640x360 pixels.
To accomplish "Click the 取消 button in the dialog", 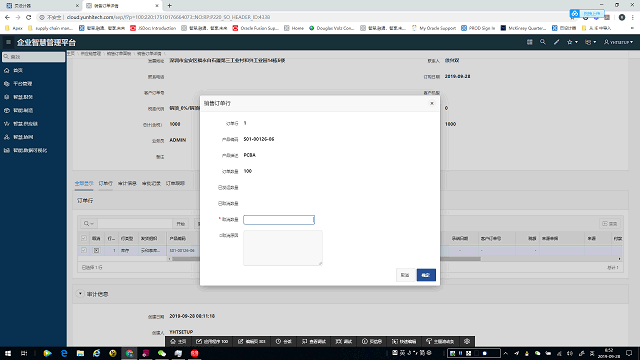I will tap(405, 275).
